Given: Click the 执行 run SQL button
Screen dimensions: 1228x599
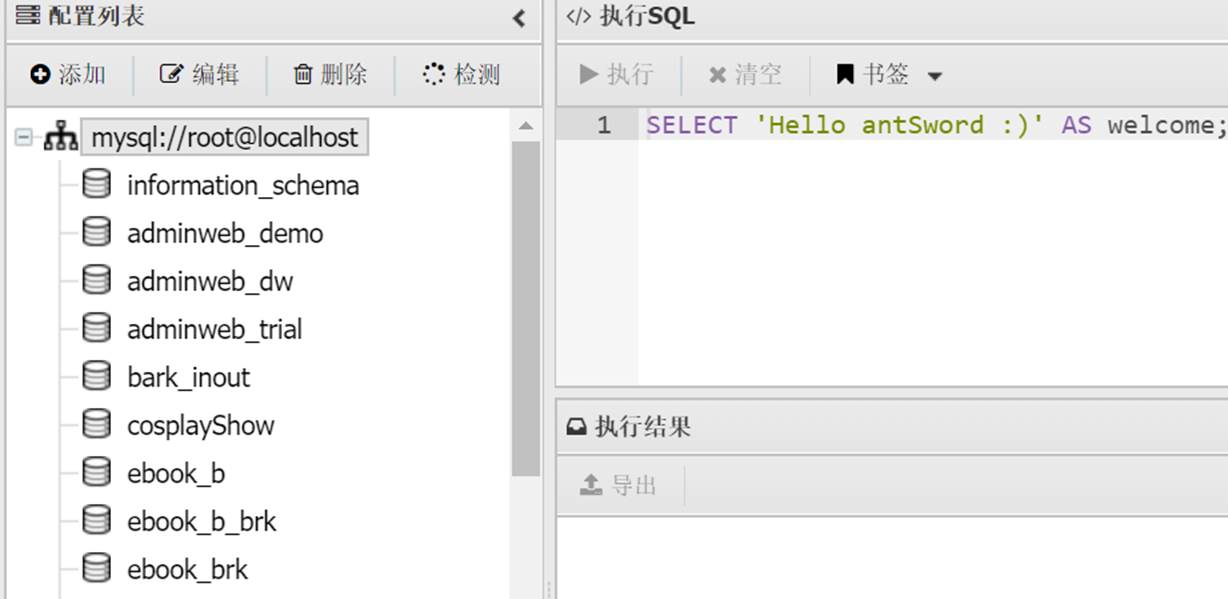Looking at the screenshot, I should pos(616,74).
